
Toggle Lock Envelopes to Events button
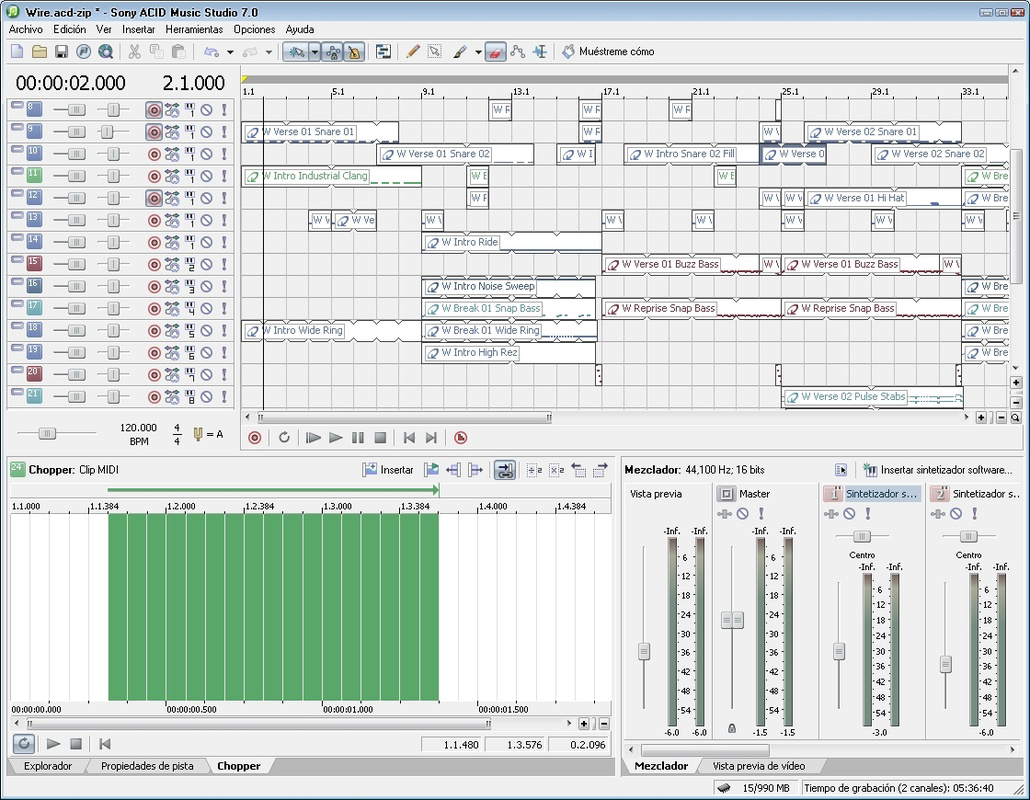333,51
